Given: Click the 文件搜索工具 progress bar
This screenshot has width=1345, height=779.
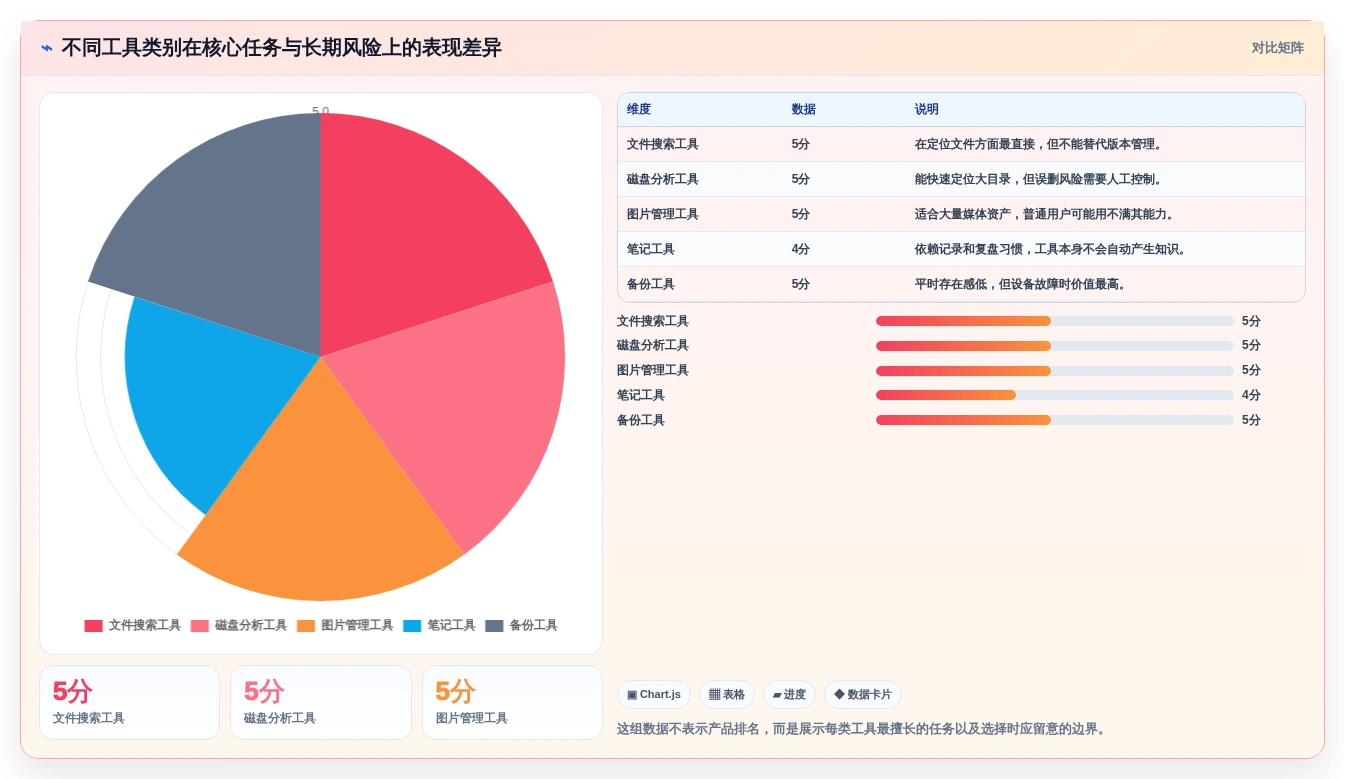Looking at the screenshot, I should tap(1055, 321).
